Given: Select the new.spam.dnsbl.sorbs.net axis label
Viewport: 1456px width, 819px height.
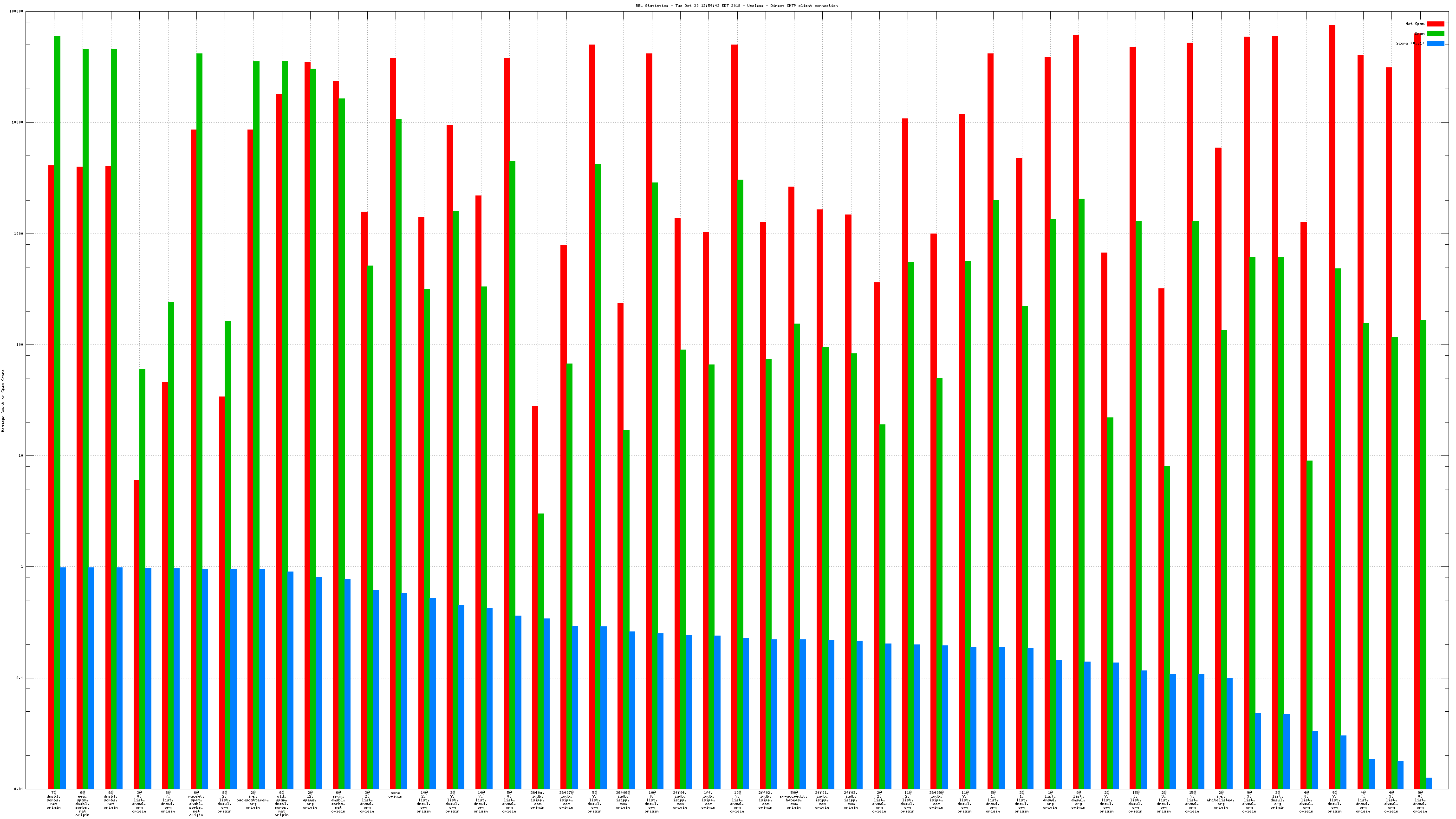Looking at the screenshot, I should coord(83,804).
